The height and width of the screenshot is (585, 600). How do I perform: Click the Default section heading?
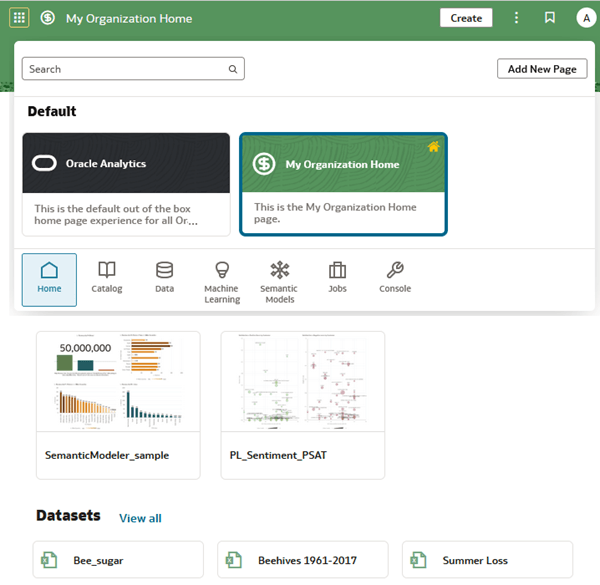[52, 111]
